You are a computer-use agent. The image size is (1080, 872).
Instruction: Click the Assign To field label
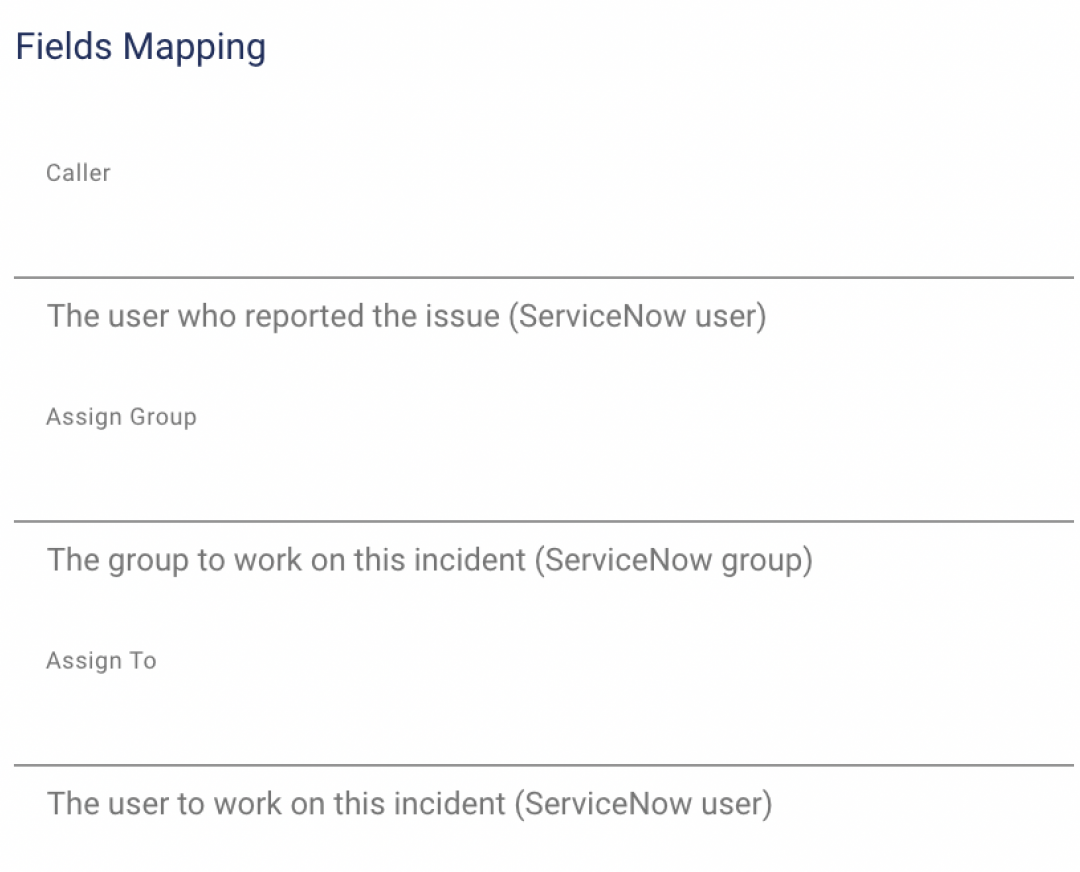pos(101,661)
